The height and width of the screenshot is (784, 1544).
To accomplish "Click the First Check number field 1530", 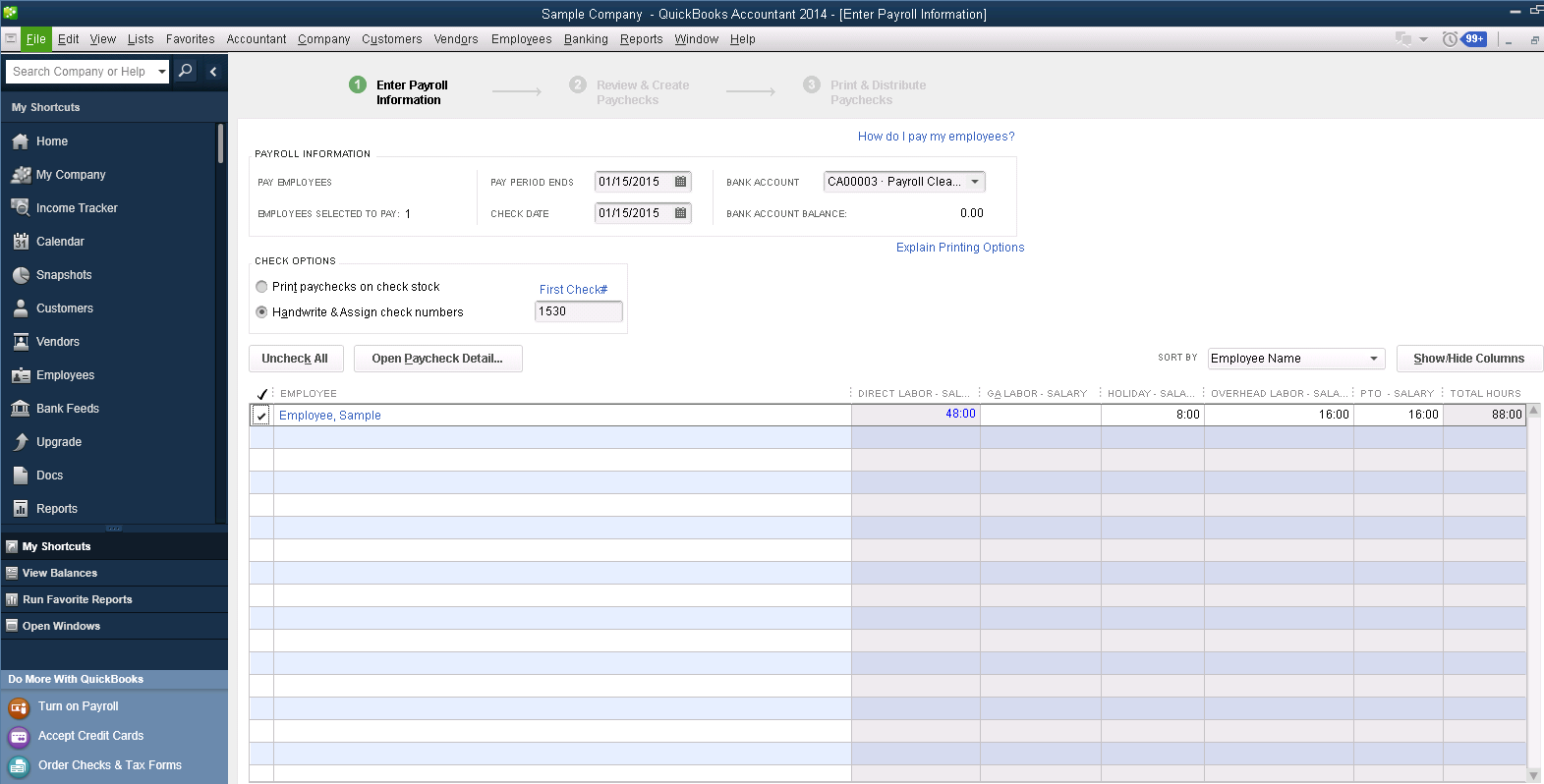I will 578,311.
